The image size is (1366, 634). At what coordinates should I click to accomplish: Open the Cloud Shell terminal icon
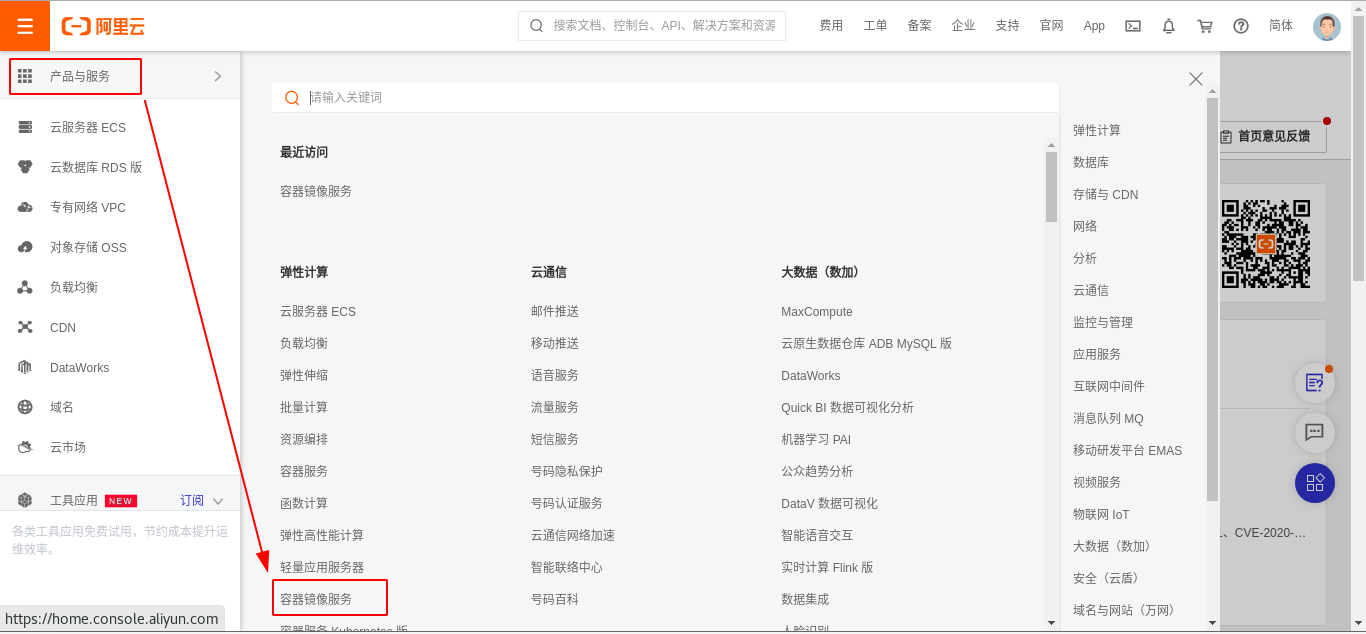1133,26
